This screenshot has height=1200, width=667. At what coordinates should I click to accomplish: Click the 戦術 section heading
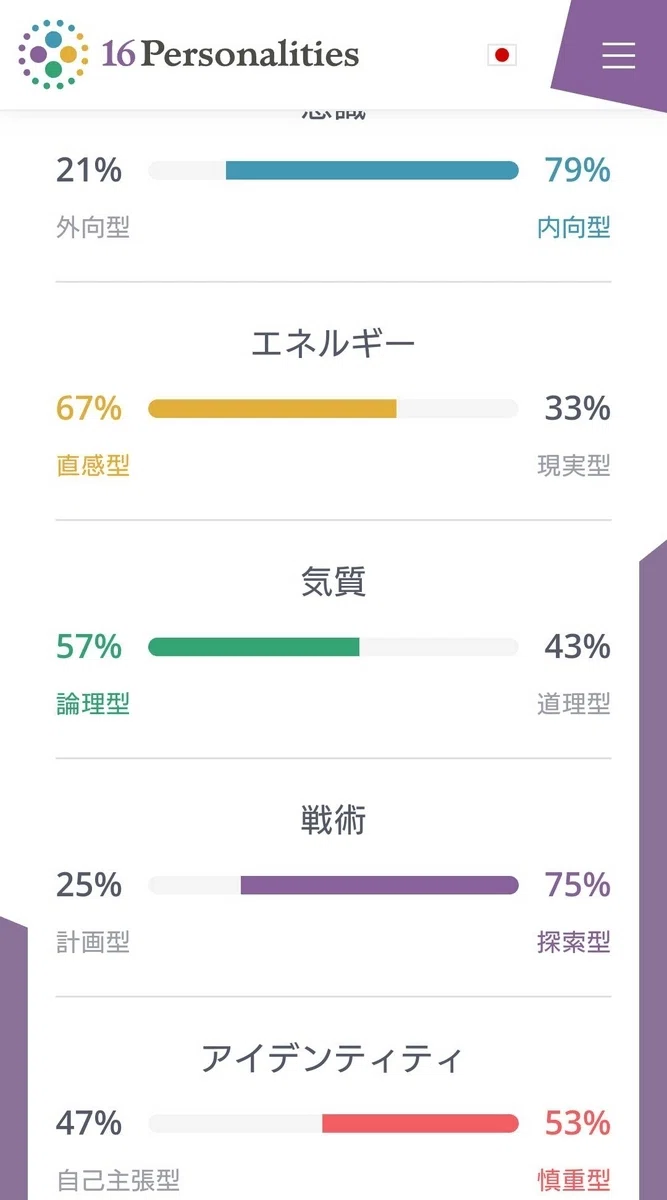[x=333, y=821]
